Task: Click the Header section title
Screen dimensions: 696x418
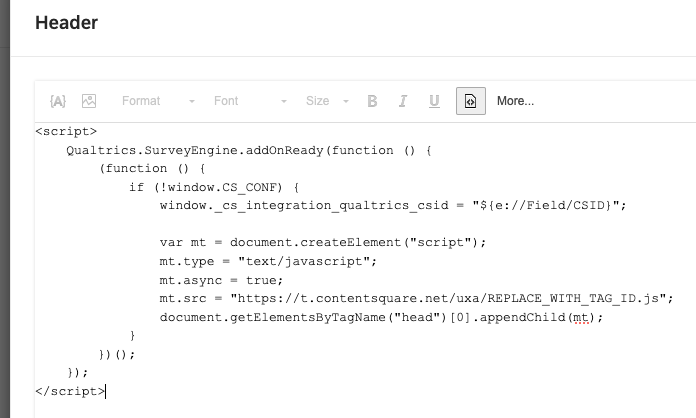Action: (67, 23)
